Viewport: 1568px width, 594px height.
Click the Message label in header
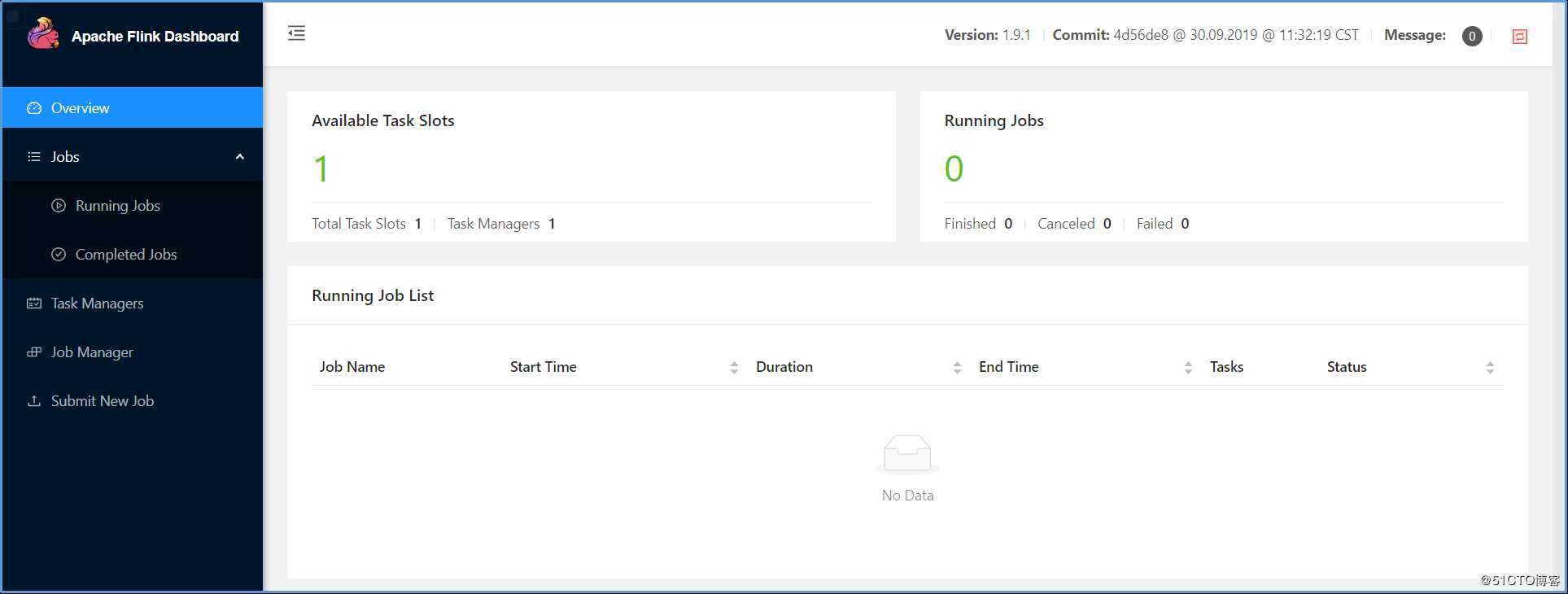[x=1415, y=35]
